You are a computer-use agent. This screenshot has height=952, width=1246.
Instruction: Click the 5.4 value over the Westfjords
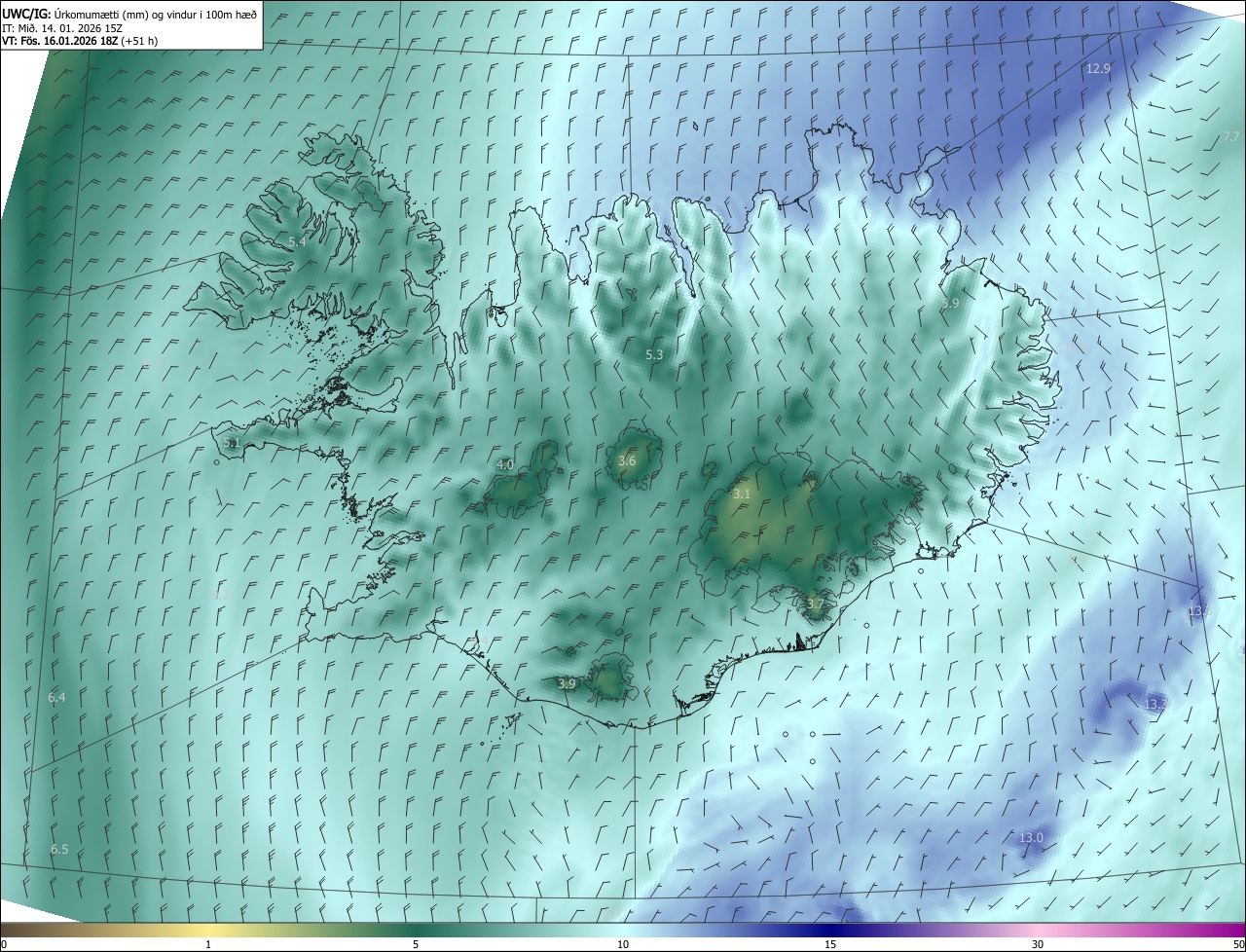pos(297,241)
